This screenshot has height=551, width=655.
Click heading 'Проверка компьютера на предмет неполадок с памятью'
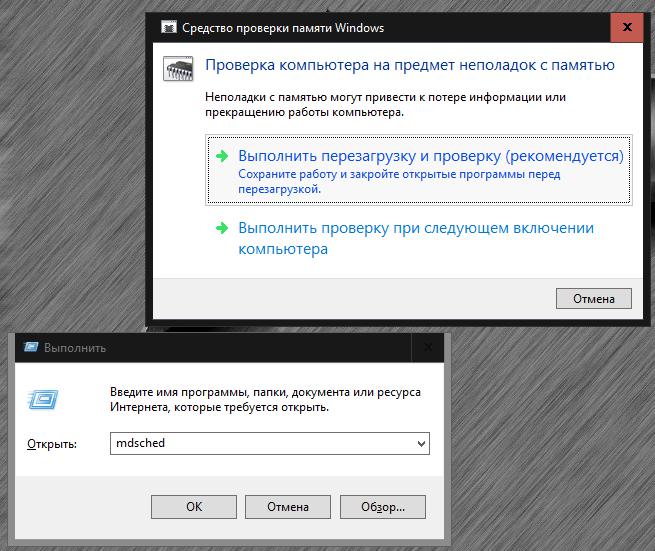coord(410,65)
